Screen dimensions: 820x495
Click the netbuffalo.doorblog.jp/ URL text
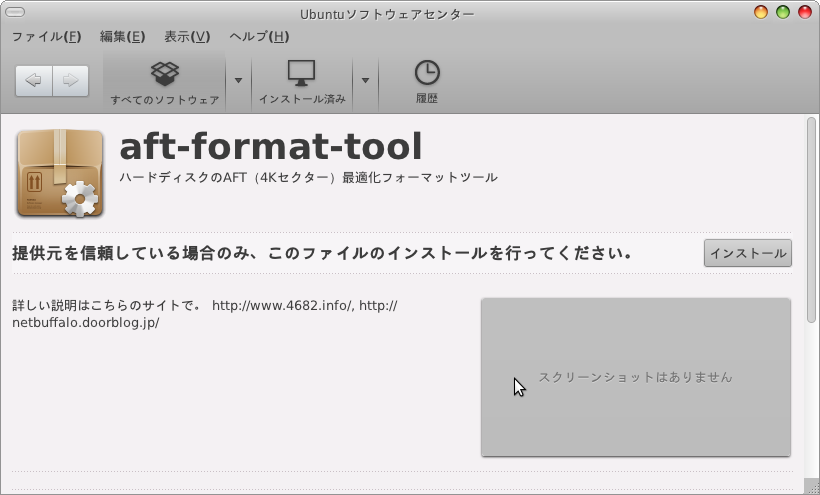(x=85, y=323)
